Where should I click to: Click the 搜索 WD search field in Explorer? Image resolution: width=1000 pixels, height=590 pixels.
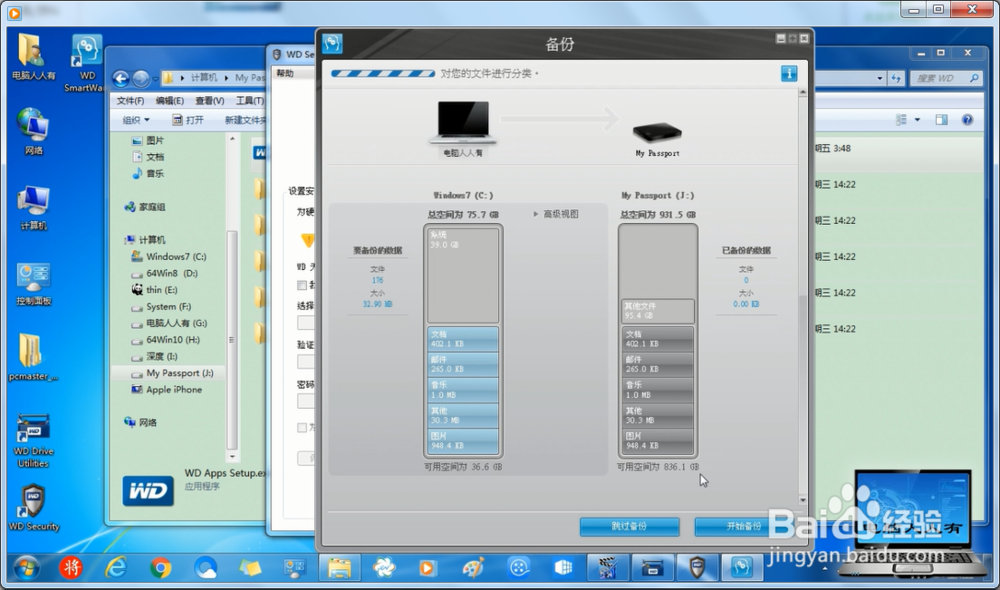(947, 78)
